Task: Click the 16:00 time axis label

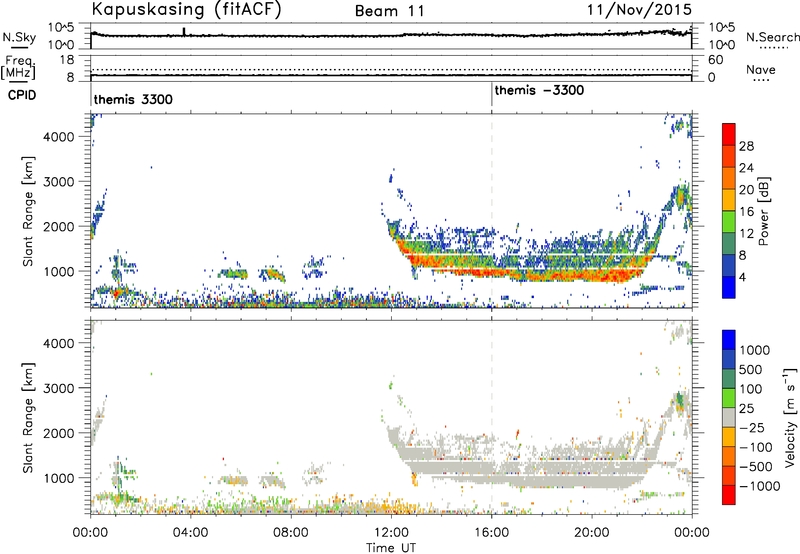Action: 491,533
